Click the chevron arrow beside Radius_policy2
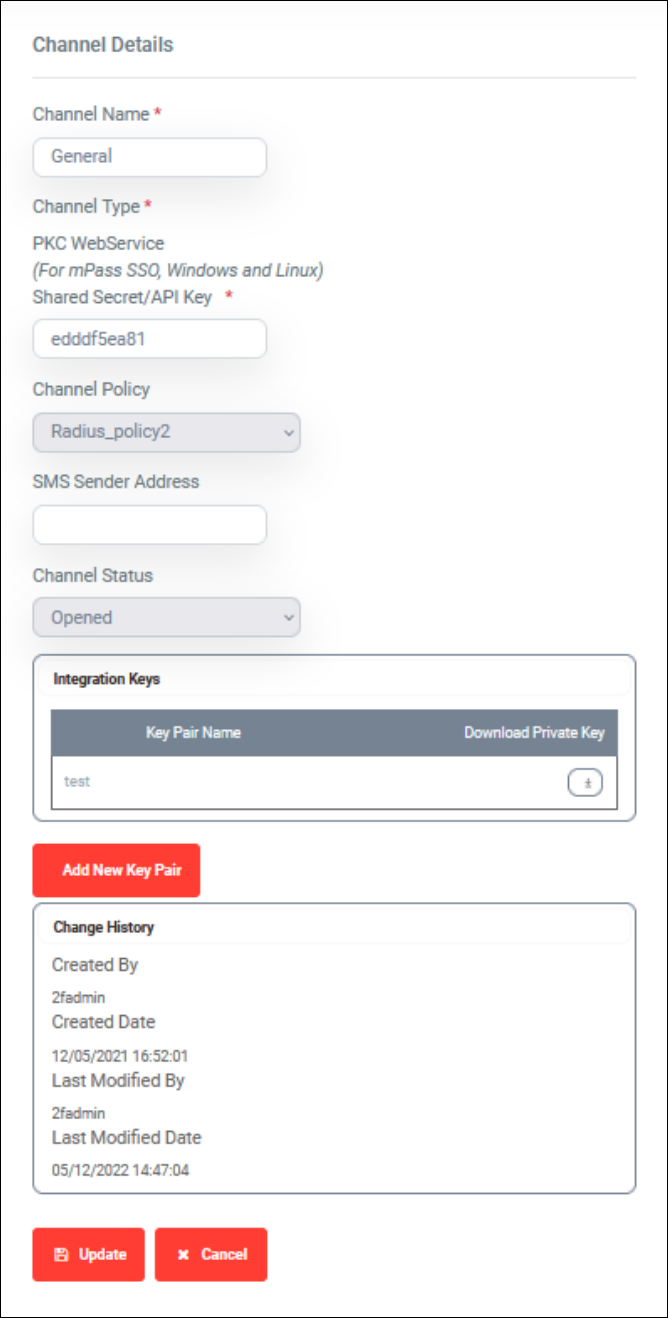Image resolution: width=668 pixels, height=1318 pixels. [289, 433]
